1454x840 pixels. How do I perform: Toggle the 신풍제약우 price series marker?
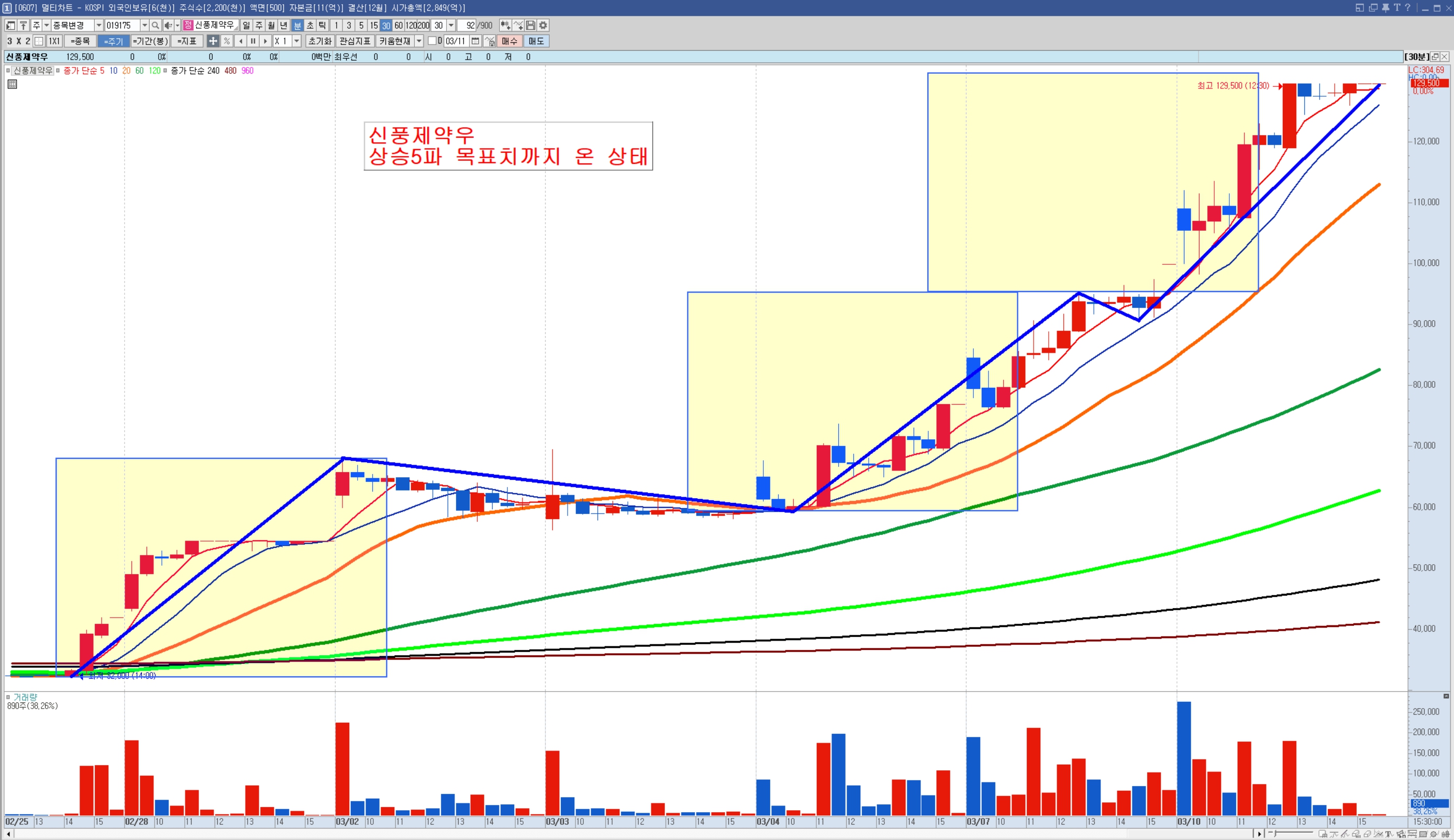tap(8, 70)
